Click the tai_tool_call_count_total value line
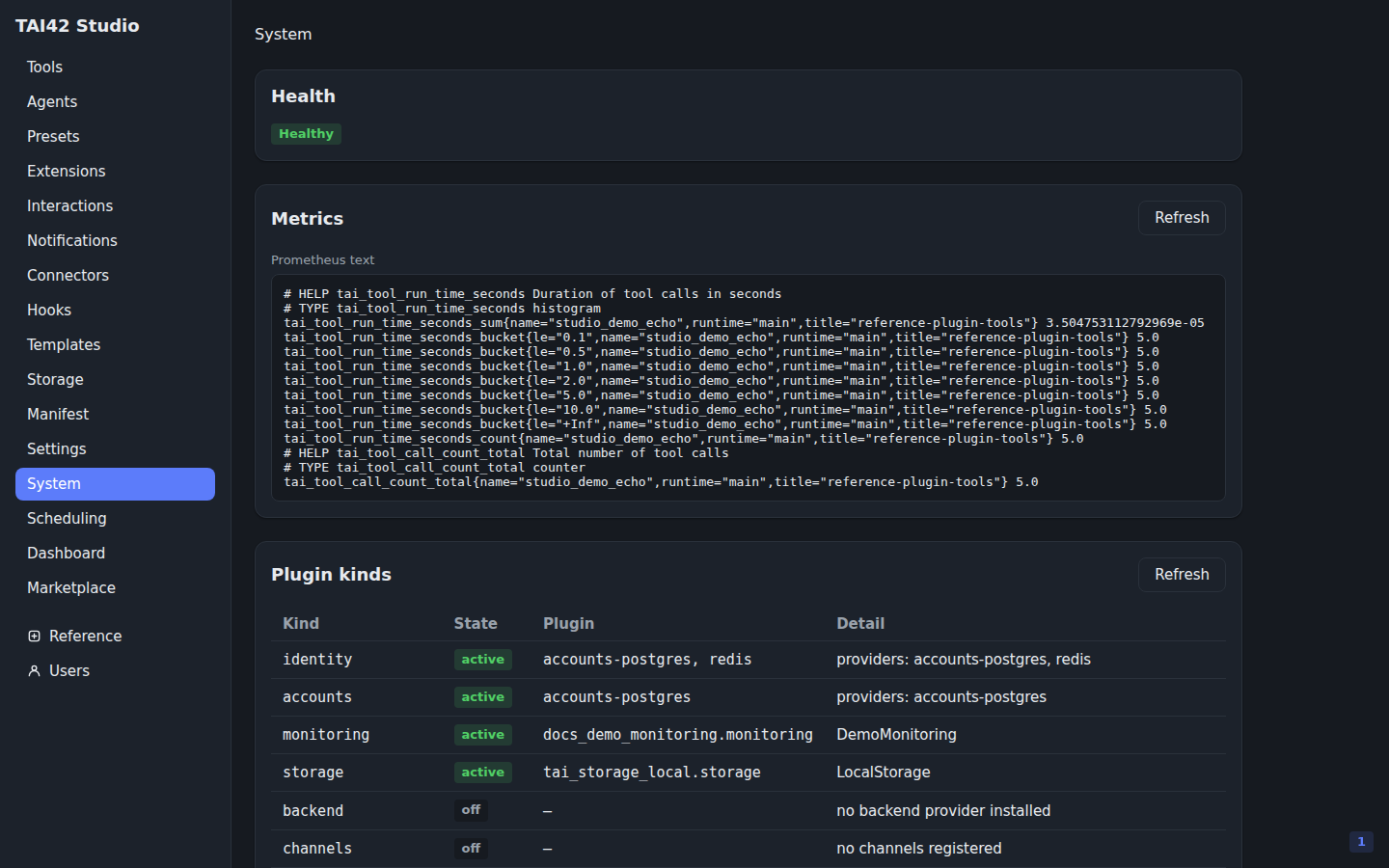1389x868 pixels. click(661, 482)
